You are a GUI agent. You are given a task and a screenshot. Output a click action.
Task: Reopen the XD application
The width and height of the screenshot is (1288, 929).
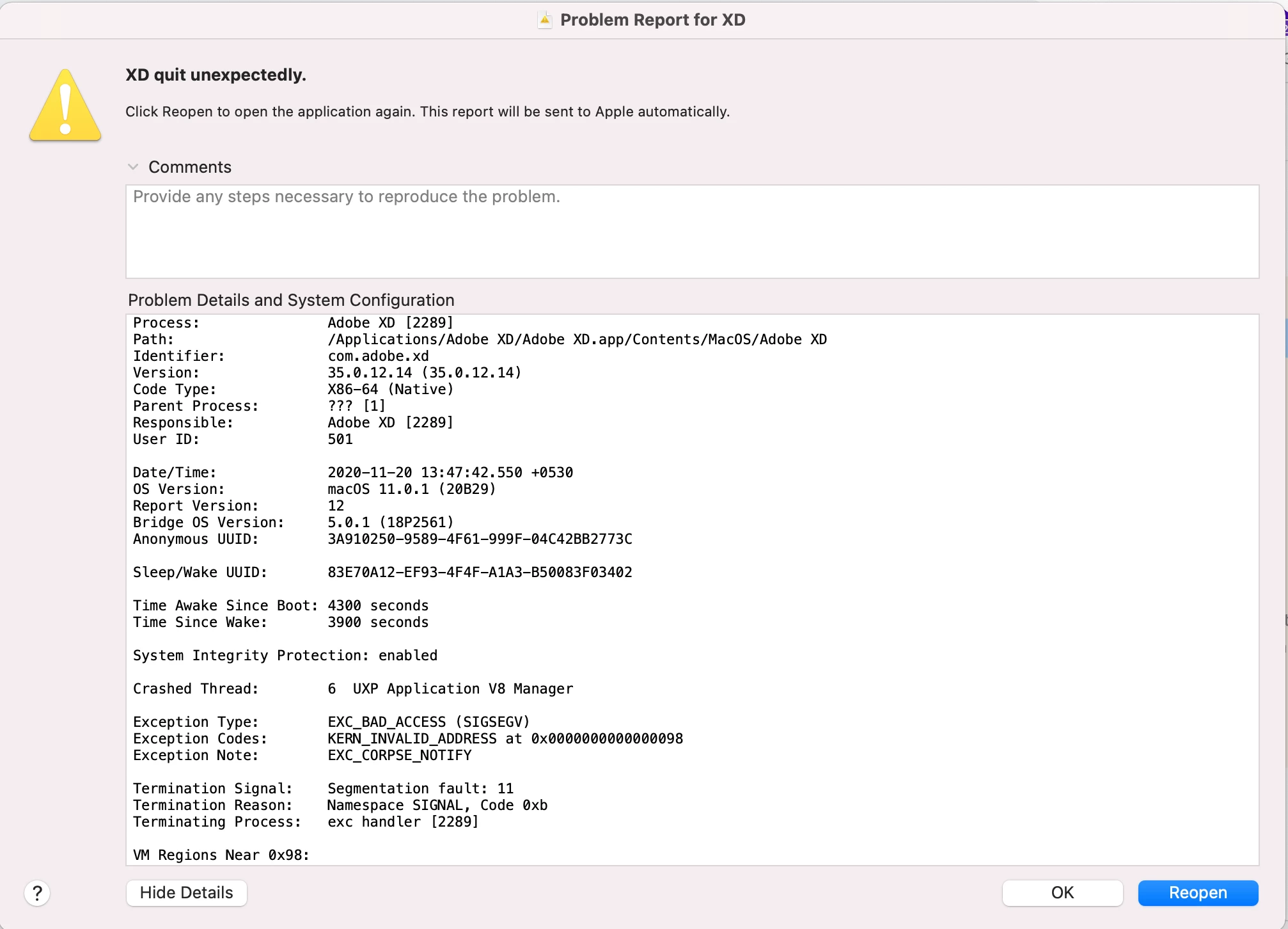click(x=1198, y=893)
